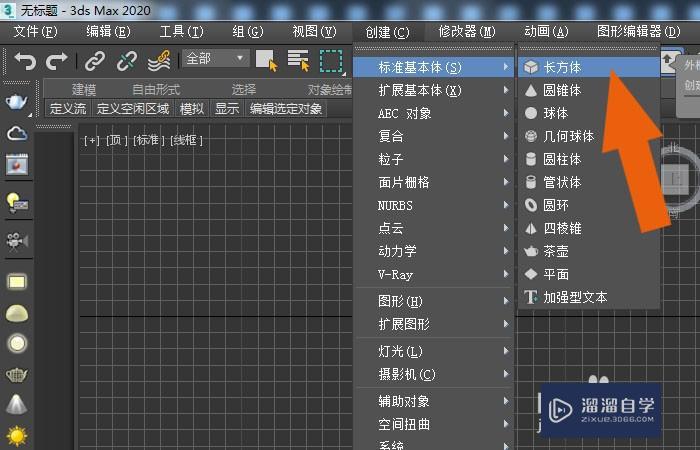Click Bind to Space Warp icon
The width and height of the screenshot is (700, 450).
point(159,61)
